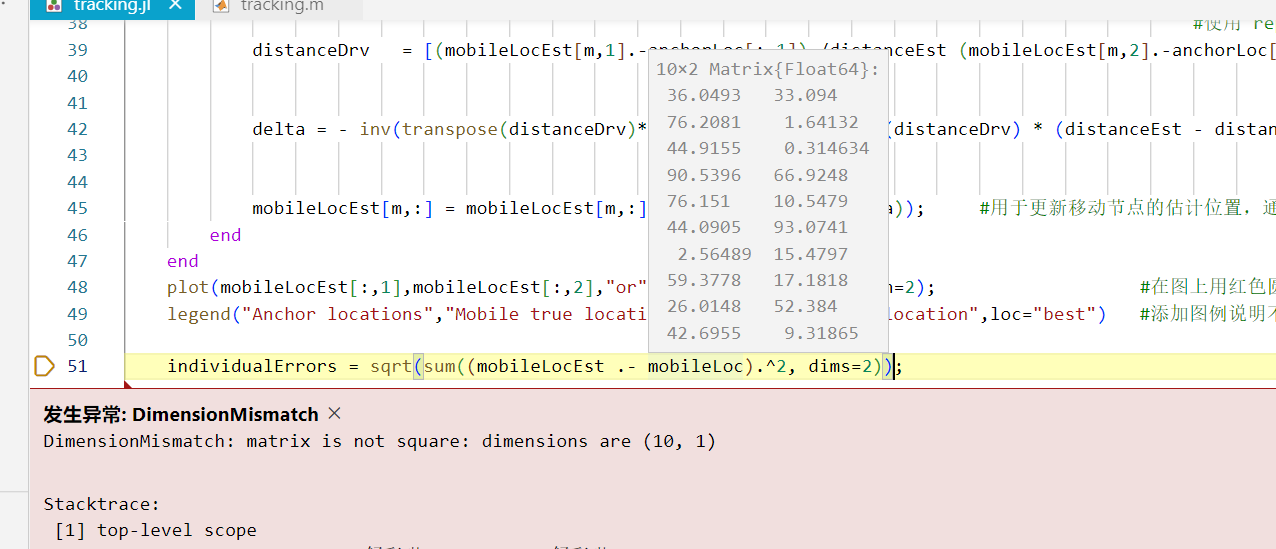
Task: Click the 'sum' function on line 51
Action: (x=439, y=366)
